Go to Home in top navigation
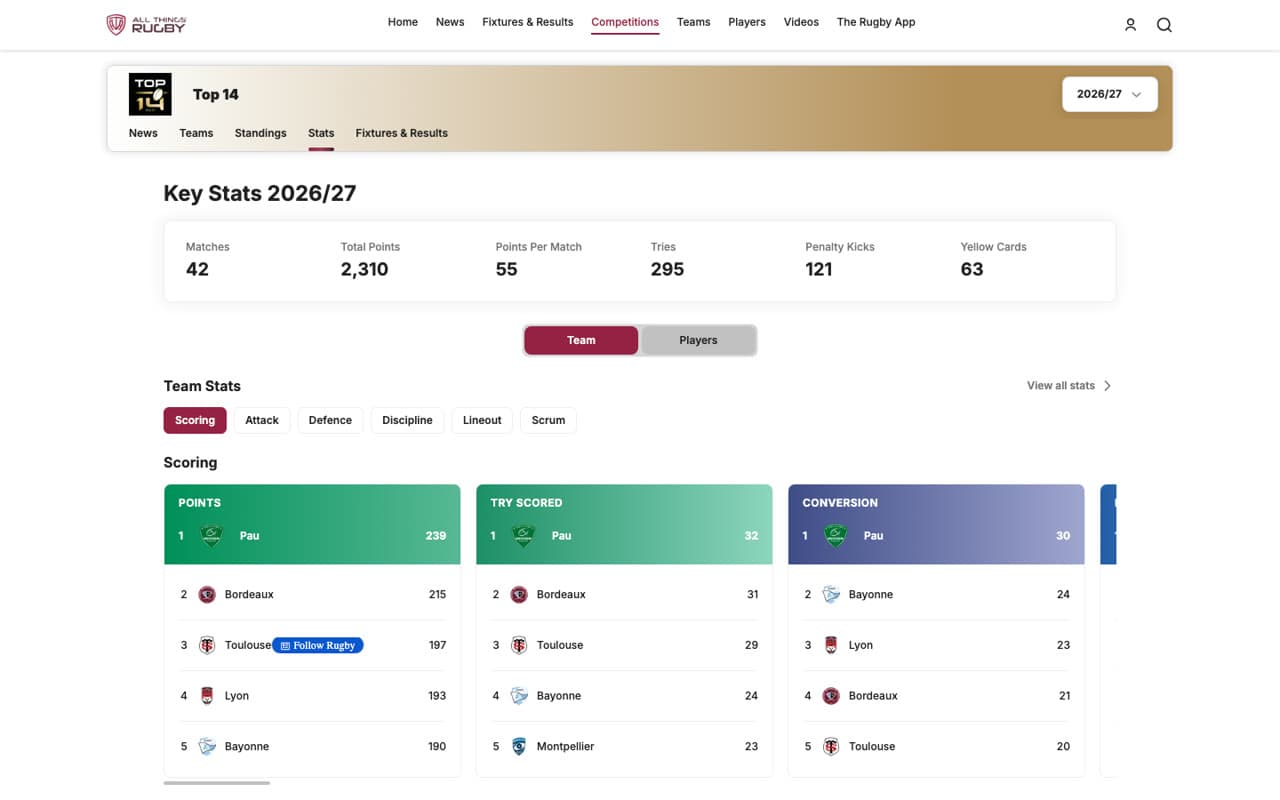1280x800 pixels. click(403, 22)
